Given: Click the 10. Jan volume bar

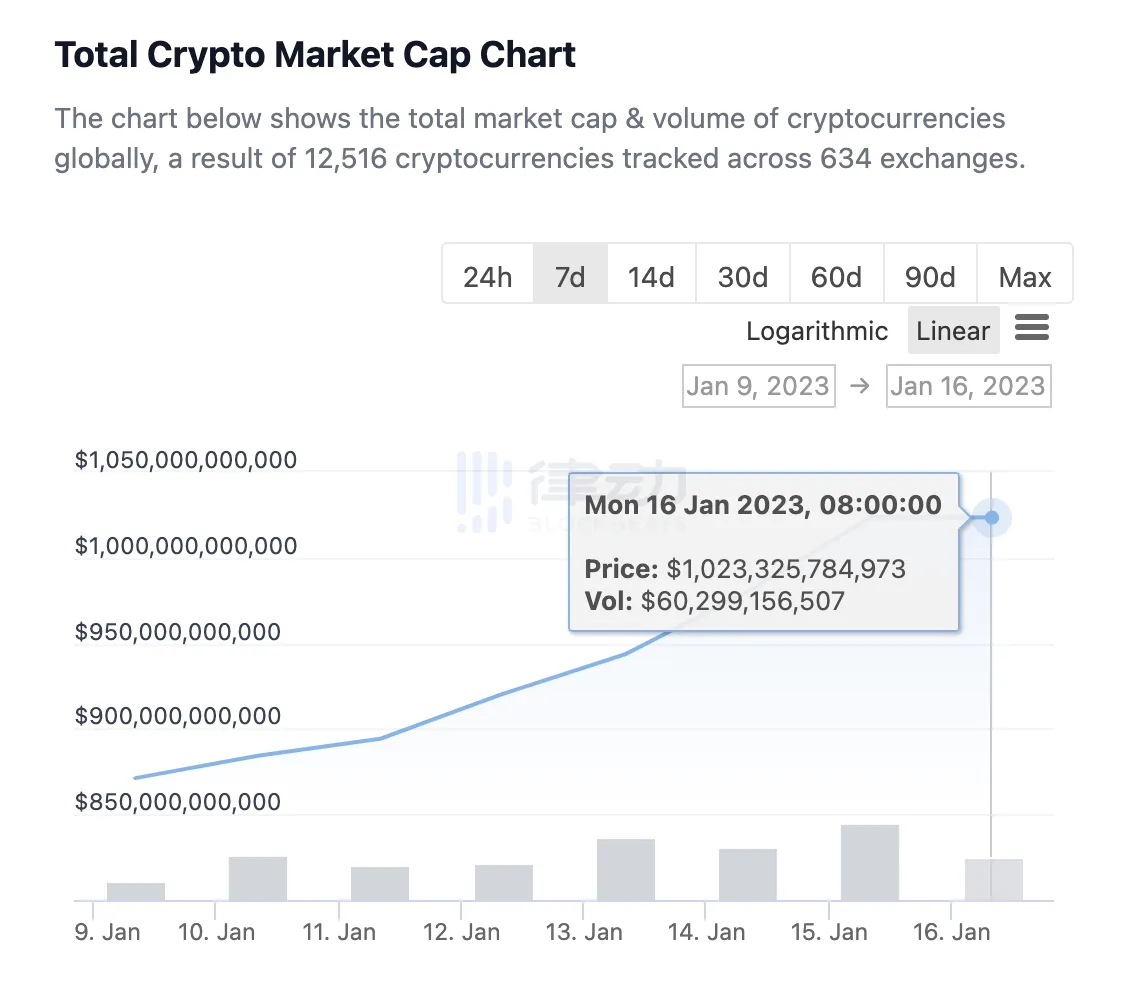Looking at the screenshot, I should [258, 878].
